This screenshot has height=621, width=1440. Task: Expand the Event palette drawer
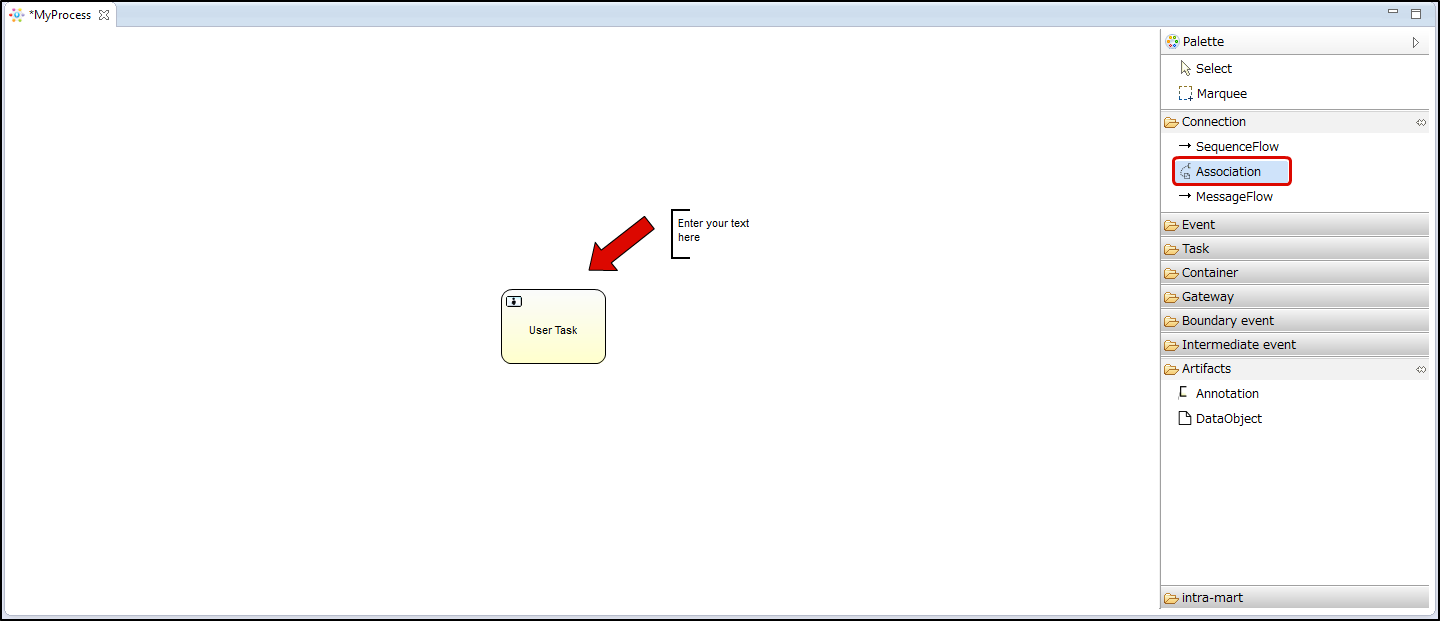(x=1296, y=224)
